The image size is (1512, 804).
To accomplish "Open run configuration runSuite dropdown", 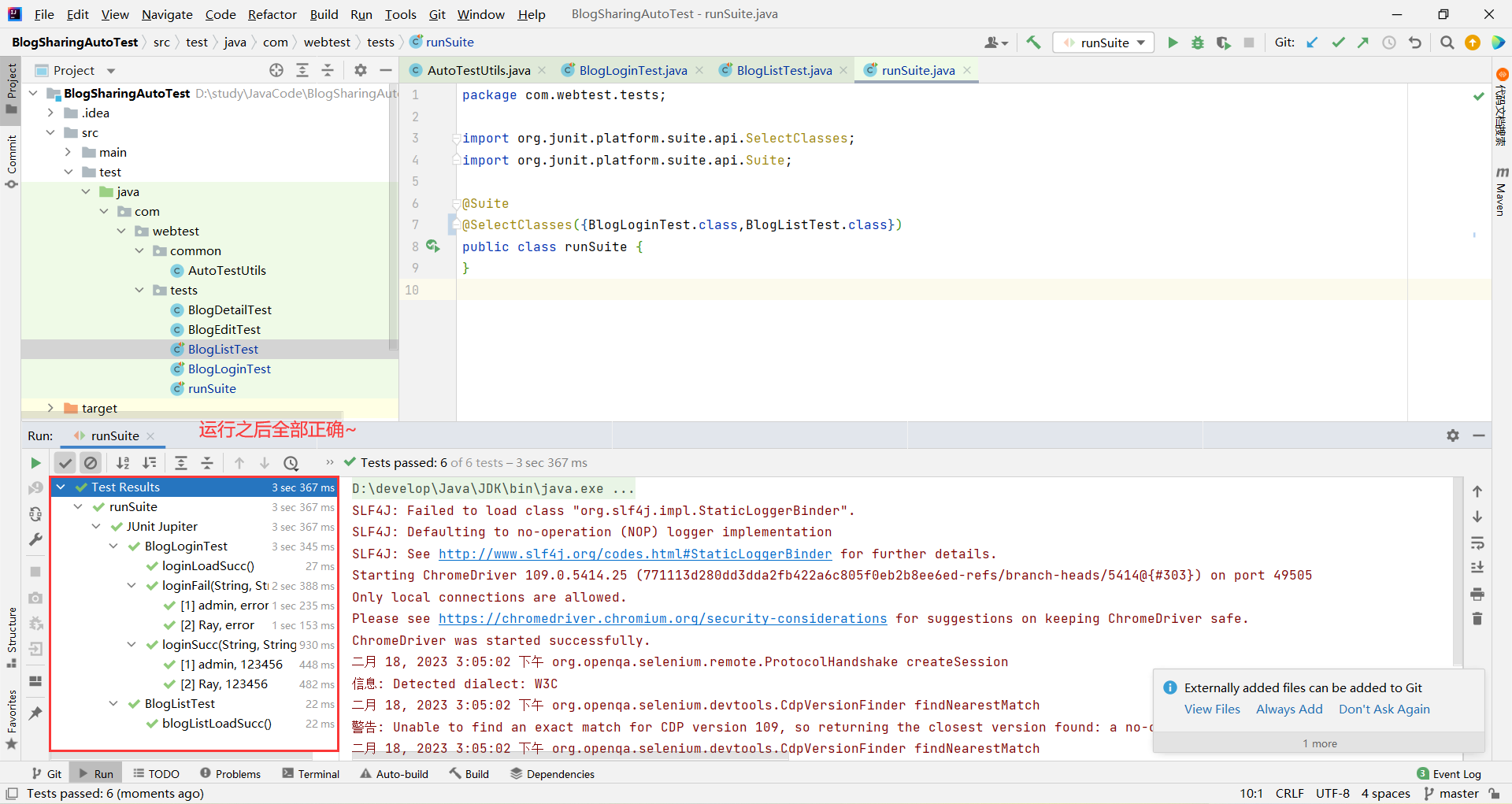I will pyautogui.click(x=1103, y=43).
